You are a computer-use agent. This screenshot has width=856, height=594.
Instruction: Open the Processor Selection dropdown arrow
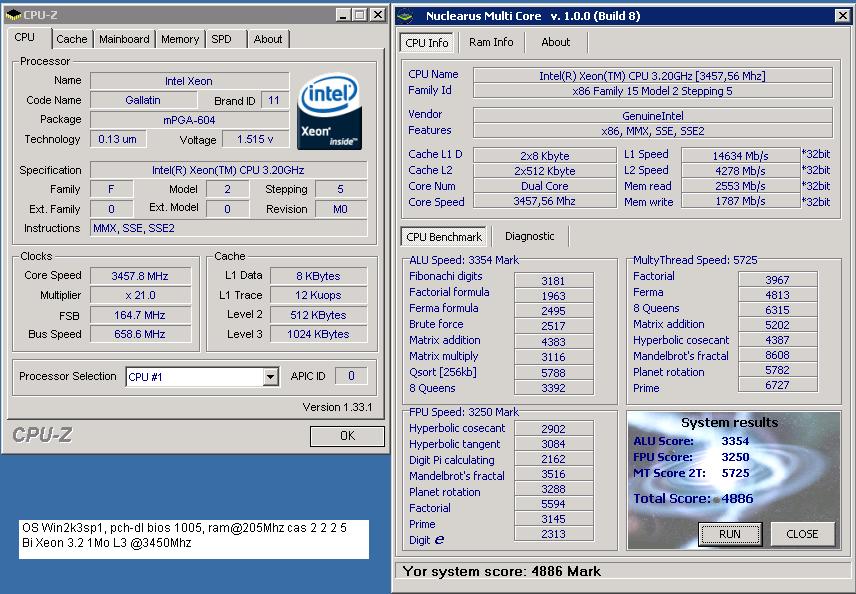point(271,377)
